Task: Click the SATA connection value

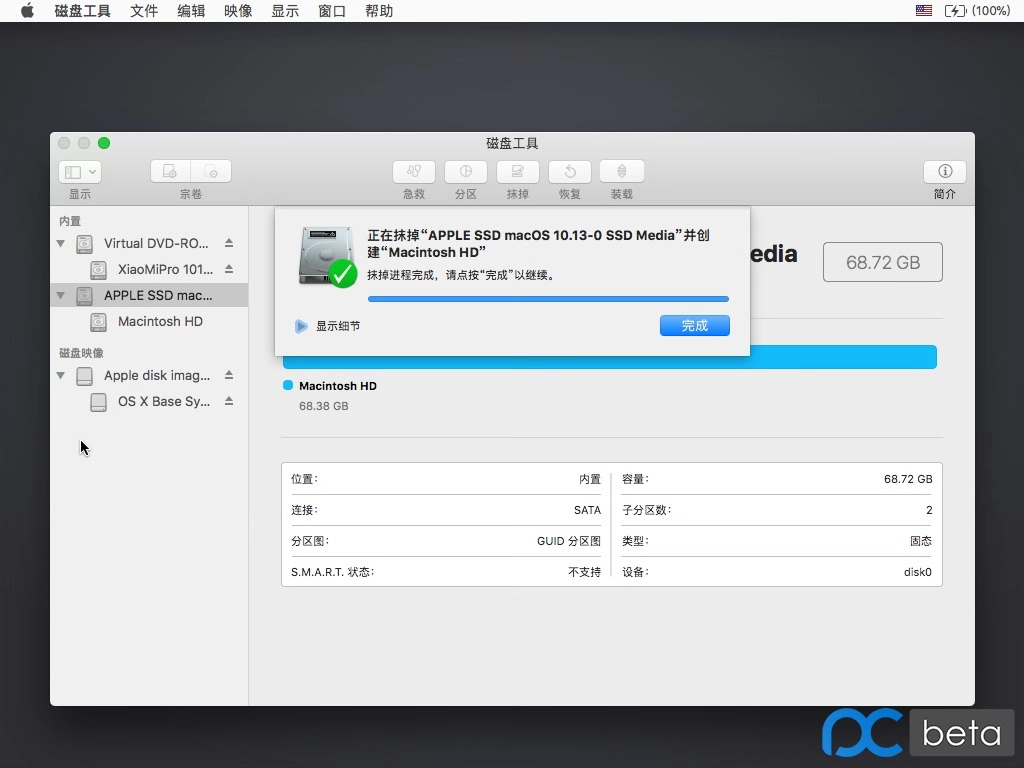Action: click(587, 510)
